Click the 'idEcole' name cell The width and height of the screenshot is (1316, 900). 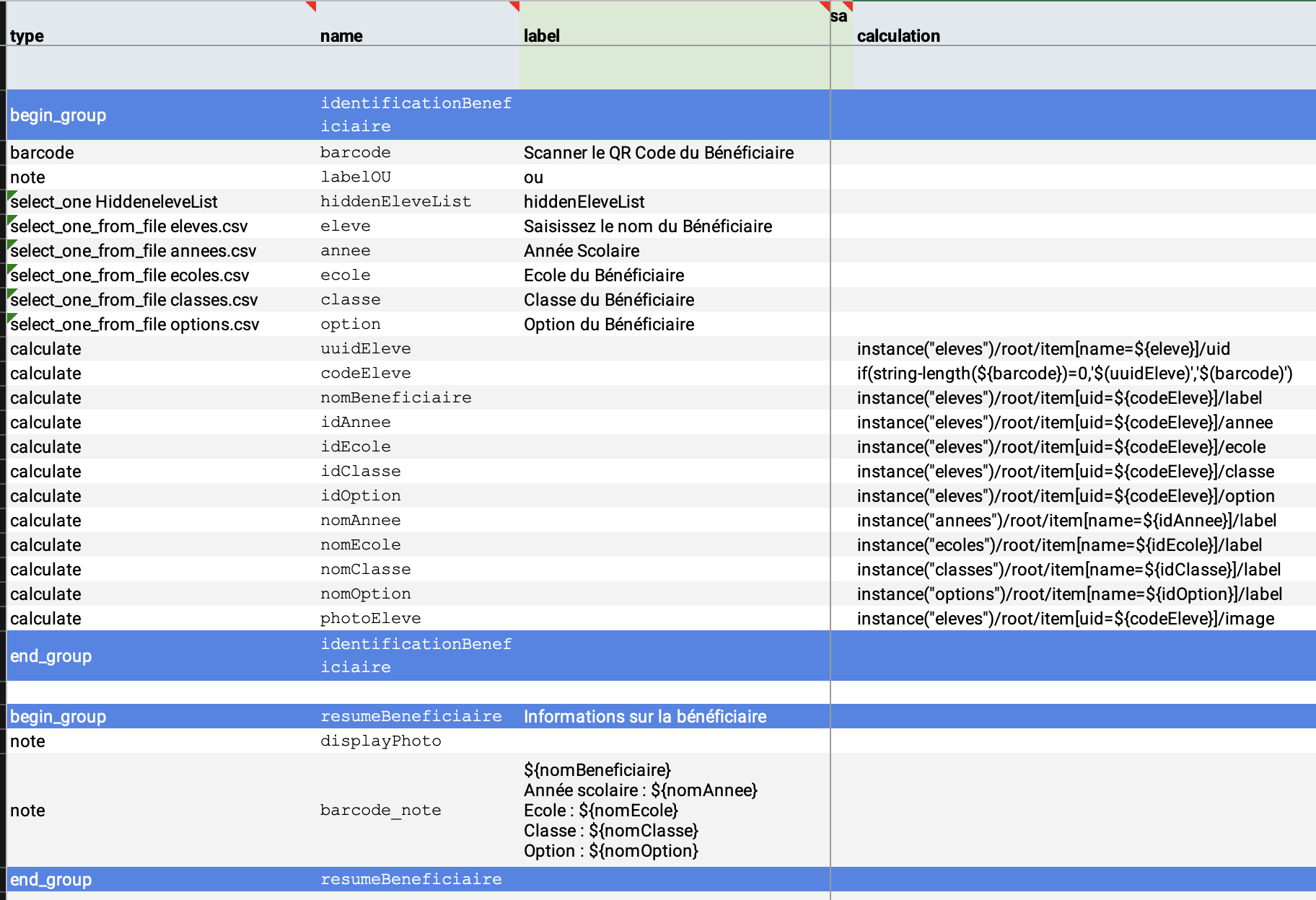[418, 446]
